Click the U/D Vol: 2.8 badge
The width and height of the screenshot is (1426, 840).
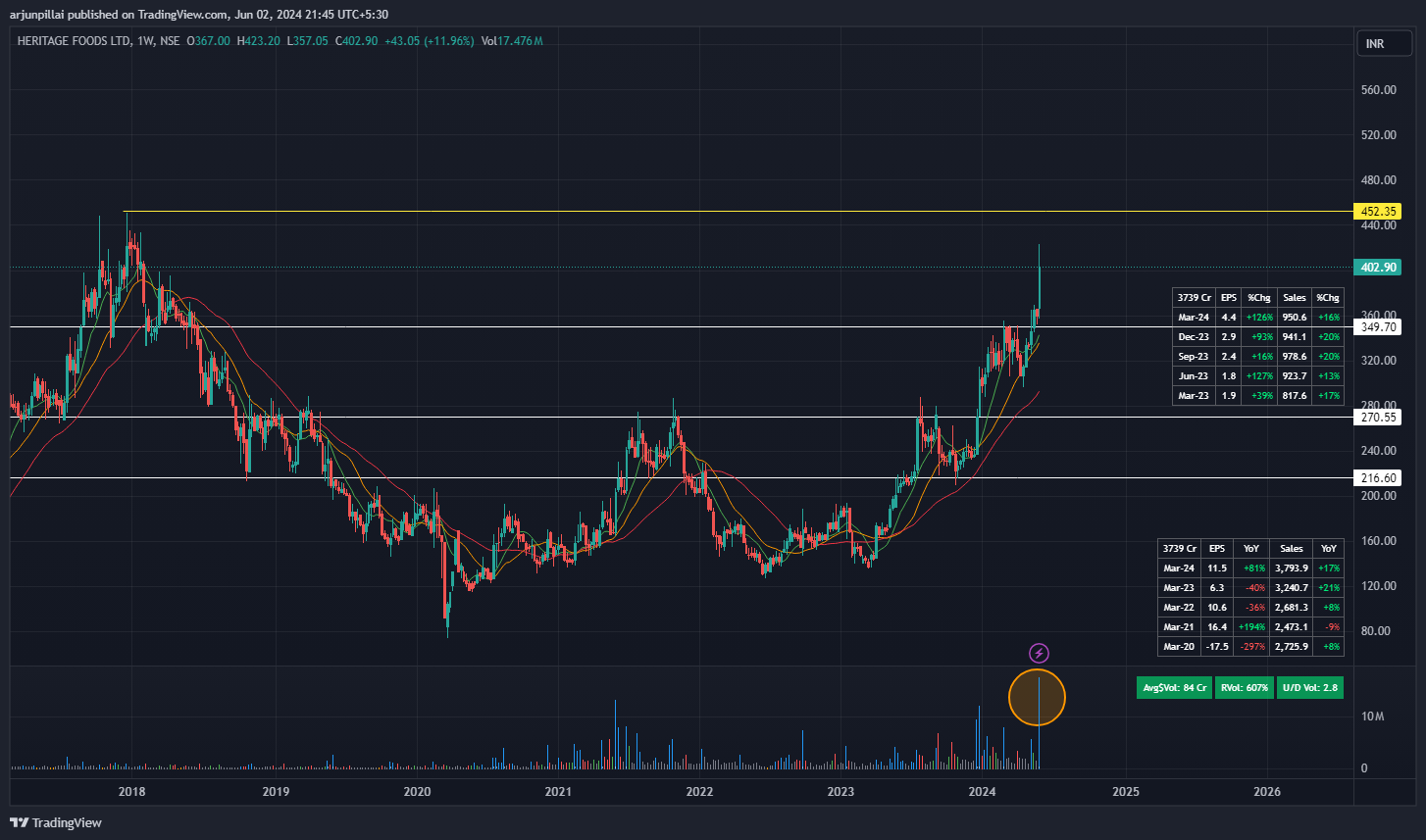[x=1310, y=688]
